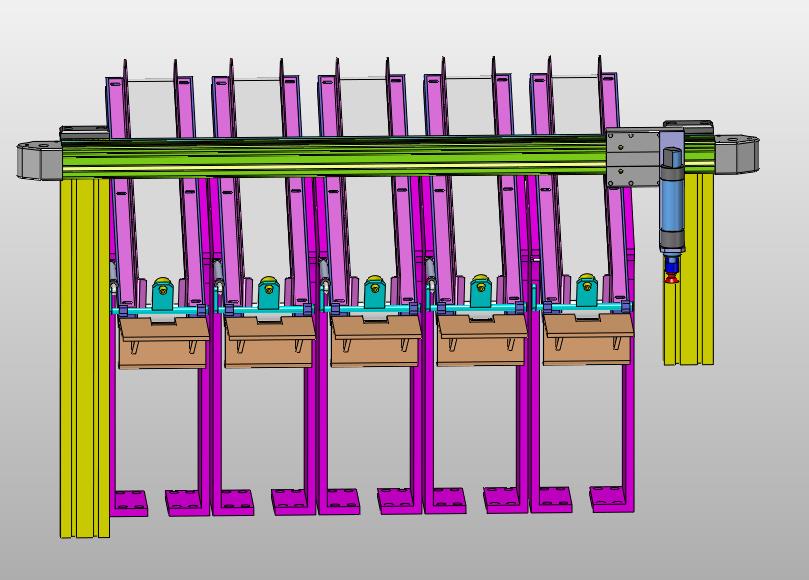Select the gray carriage plate with bolt holes

633,158
